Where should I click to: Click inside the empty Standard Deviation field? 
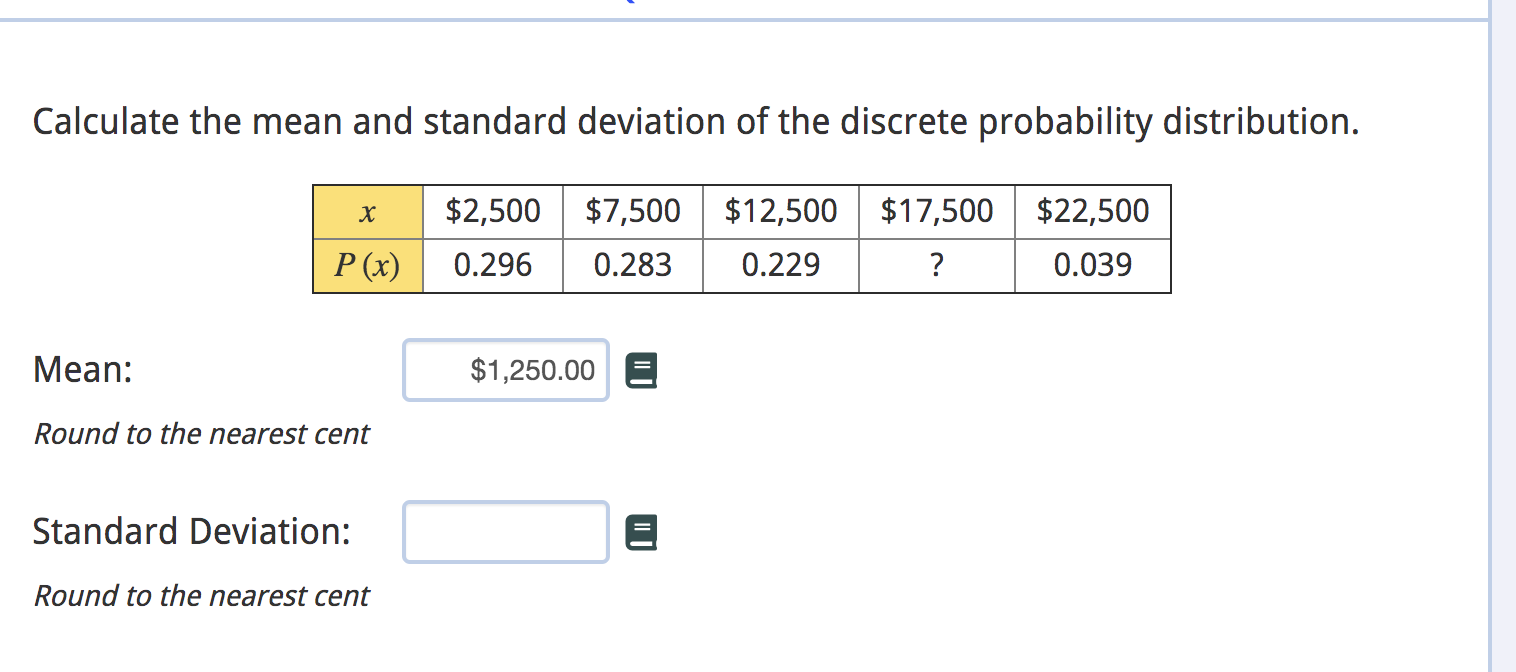tap(505, 532)
